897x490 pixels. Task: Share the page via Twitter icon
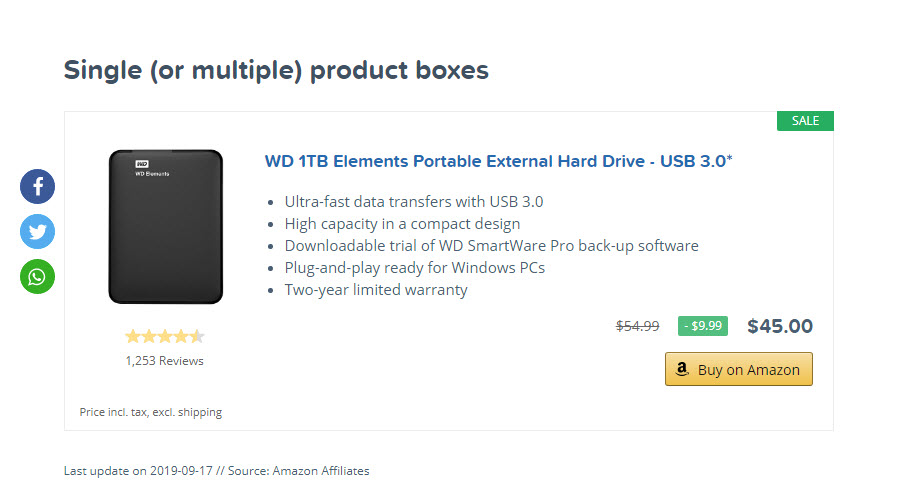point(37,232)
